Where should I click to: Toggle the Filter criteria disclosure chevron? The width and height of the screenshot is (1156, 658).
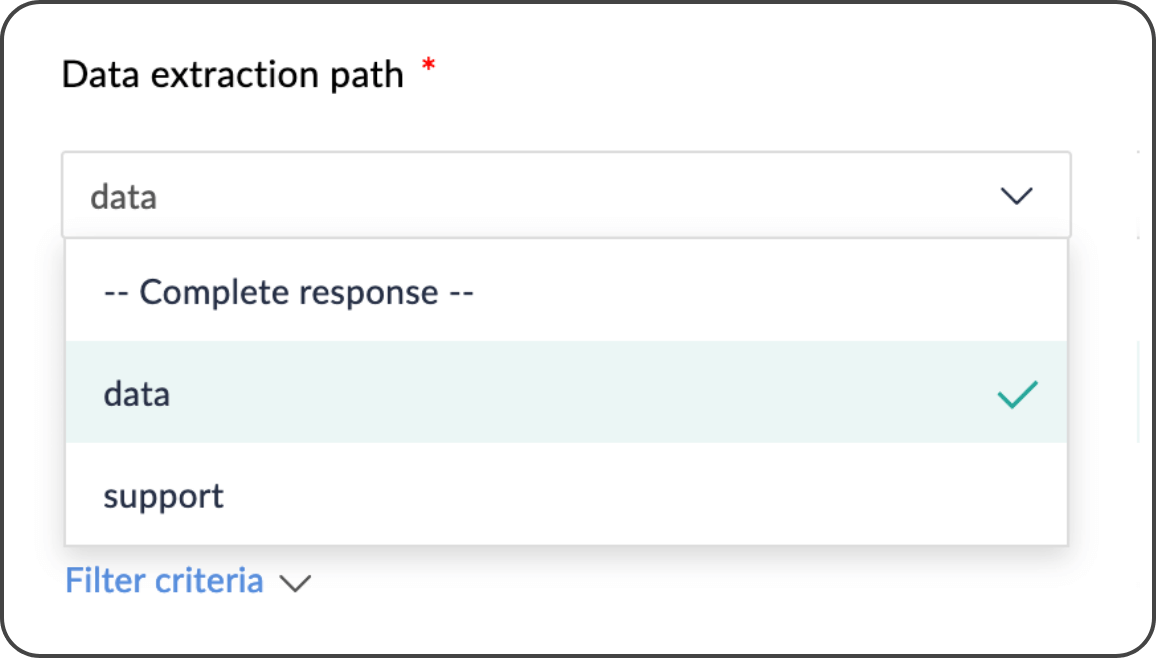(295, 583)
